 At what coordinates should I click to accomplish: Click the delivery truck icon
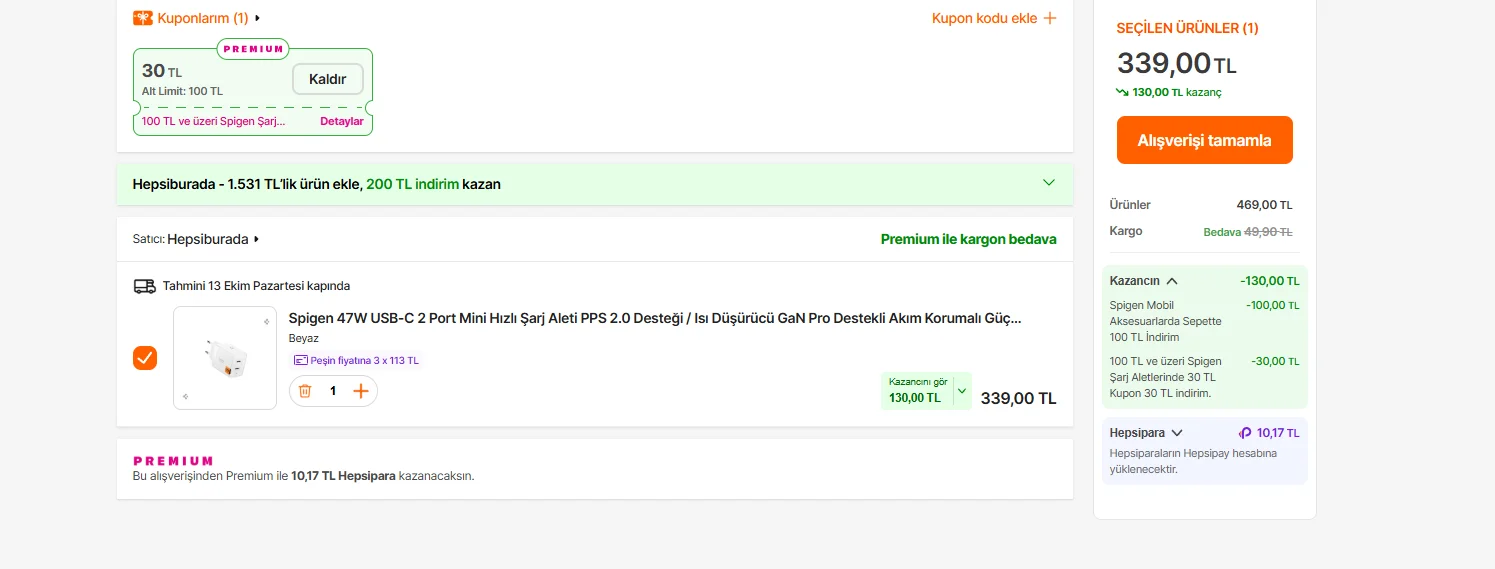pos(145,286)
